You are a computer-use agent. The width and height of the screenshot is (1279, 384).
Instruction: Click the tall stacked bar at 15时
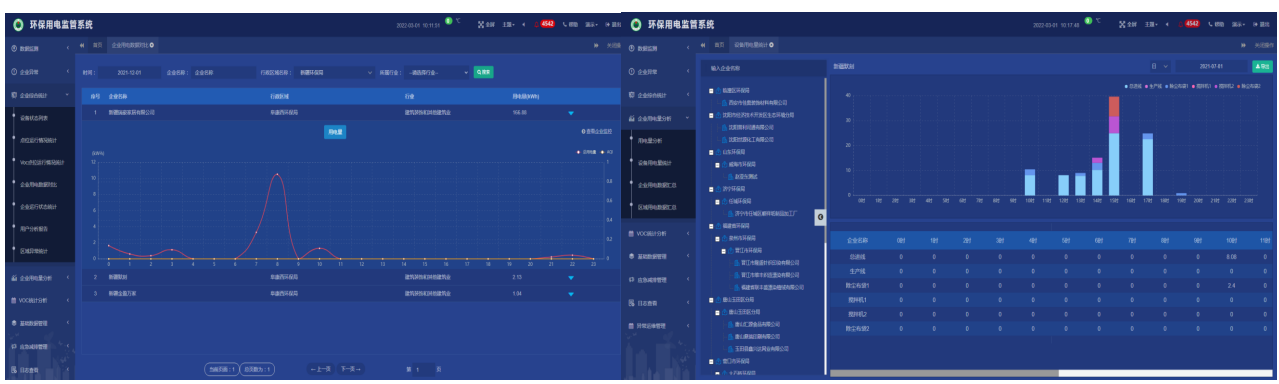[1114, 145]
